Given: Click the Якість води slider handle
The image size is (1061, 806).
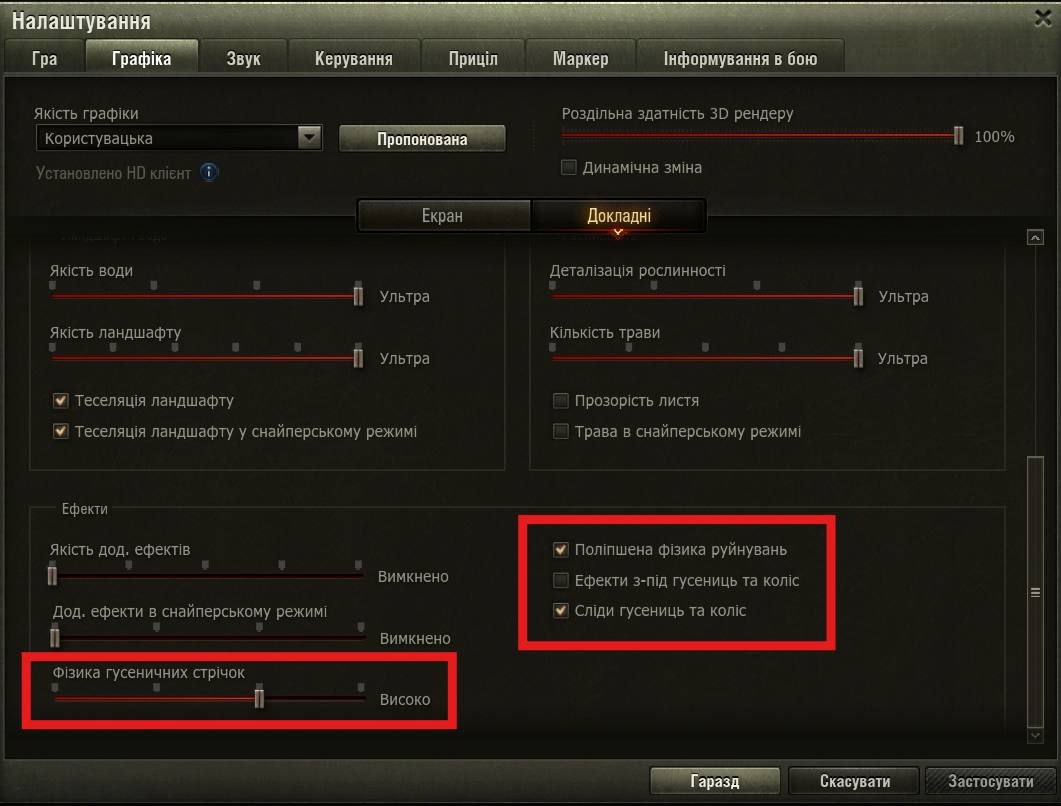Looking at the screenshot, I should [359, 295].
